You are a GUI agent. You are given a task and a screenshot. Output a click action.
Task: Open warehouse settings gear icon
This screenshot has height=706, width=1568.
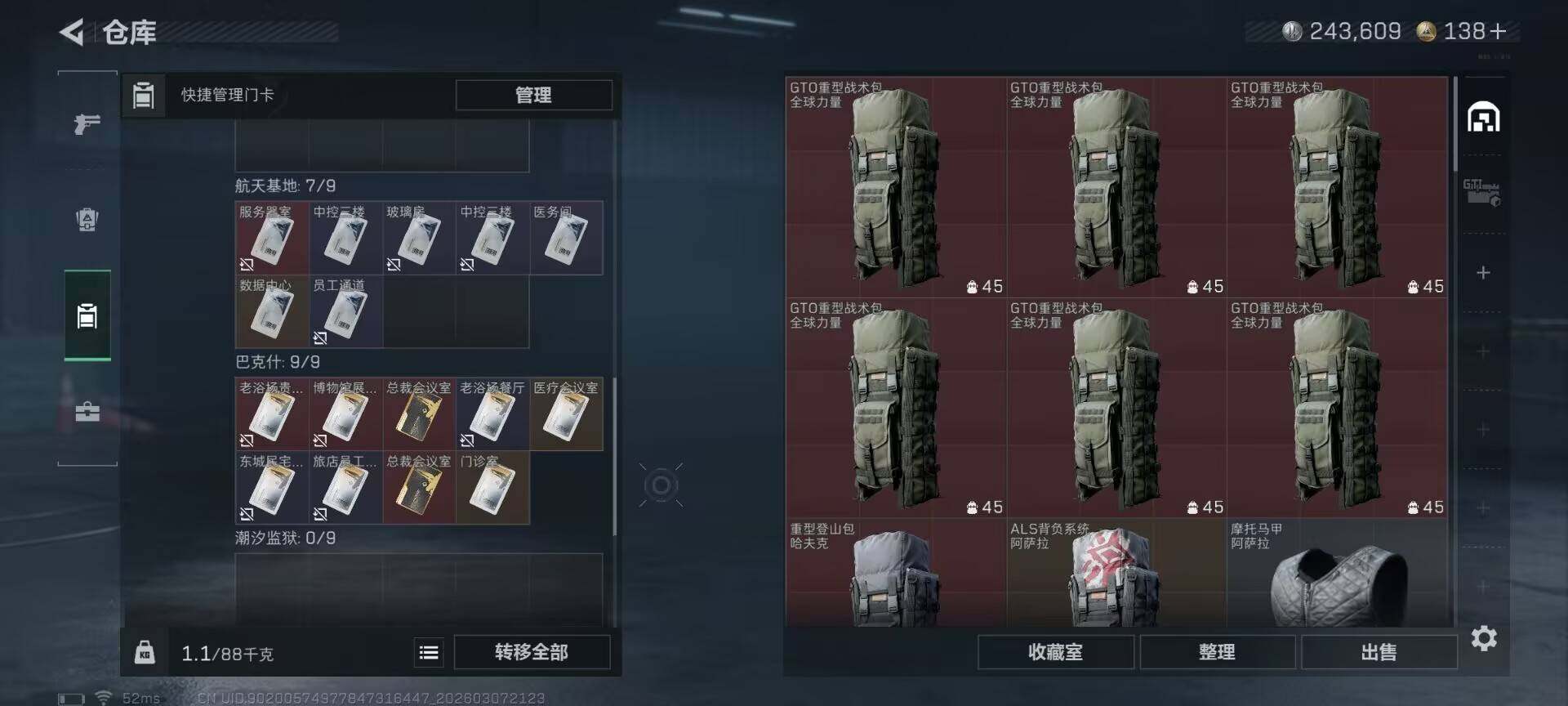[x=1484, y=638]
